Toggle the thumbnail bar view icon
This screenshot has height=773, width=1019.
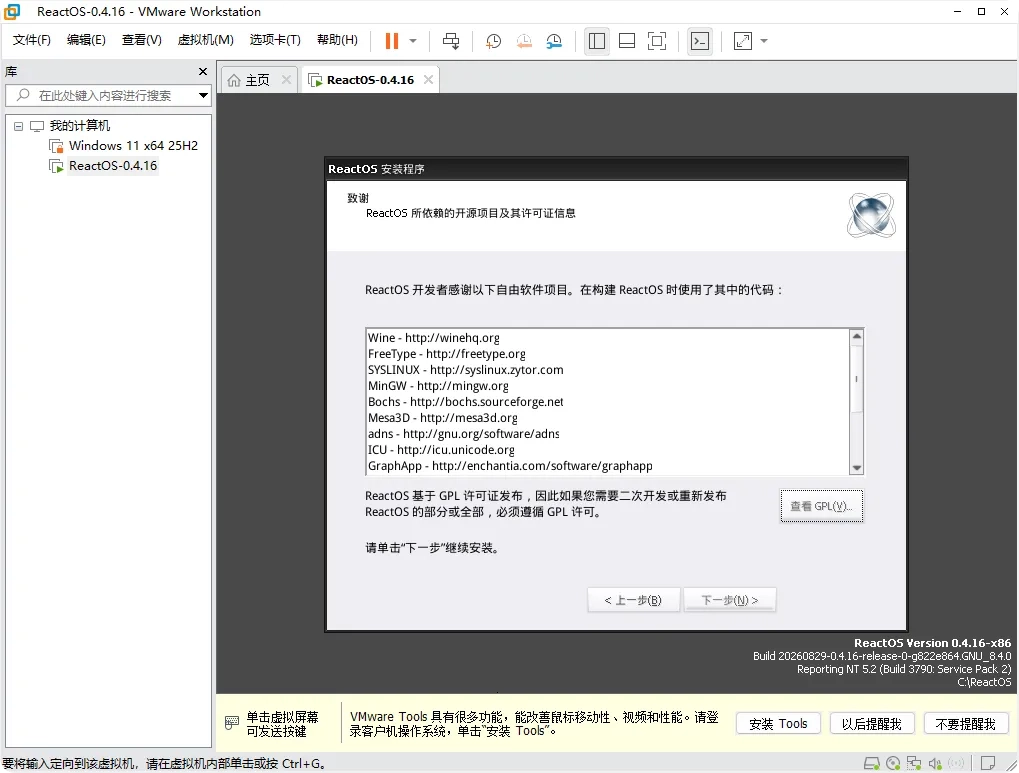627,41
